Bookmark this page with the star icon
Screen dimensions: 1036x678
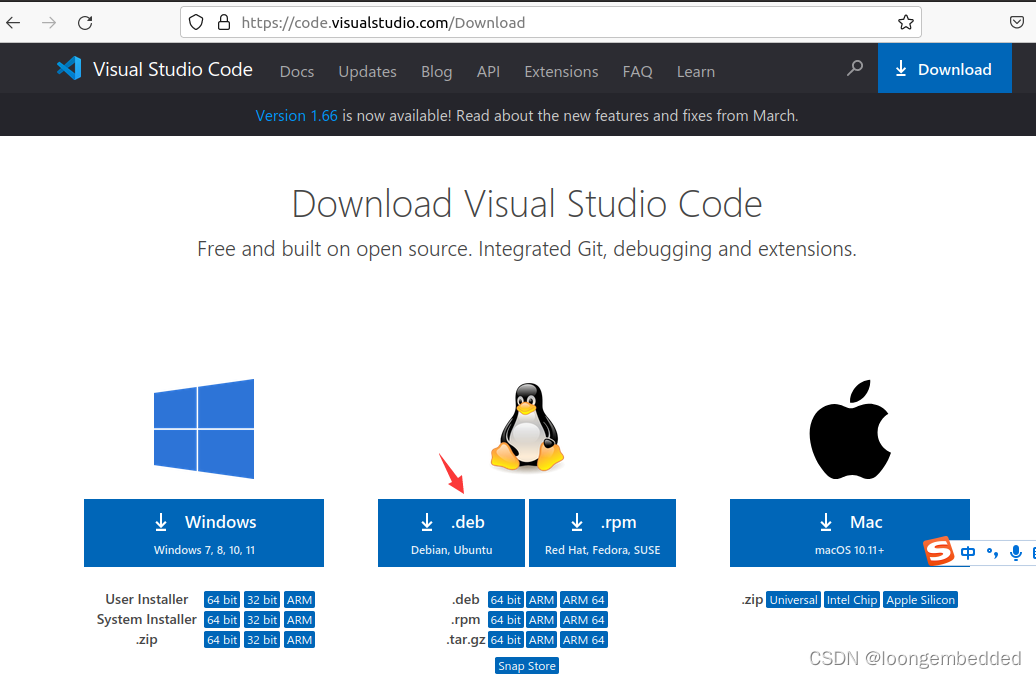906,22
